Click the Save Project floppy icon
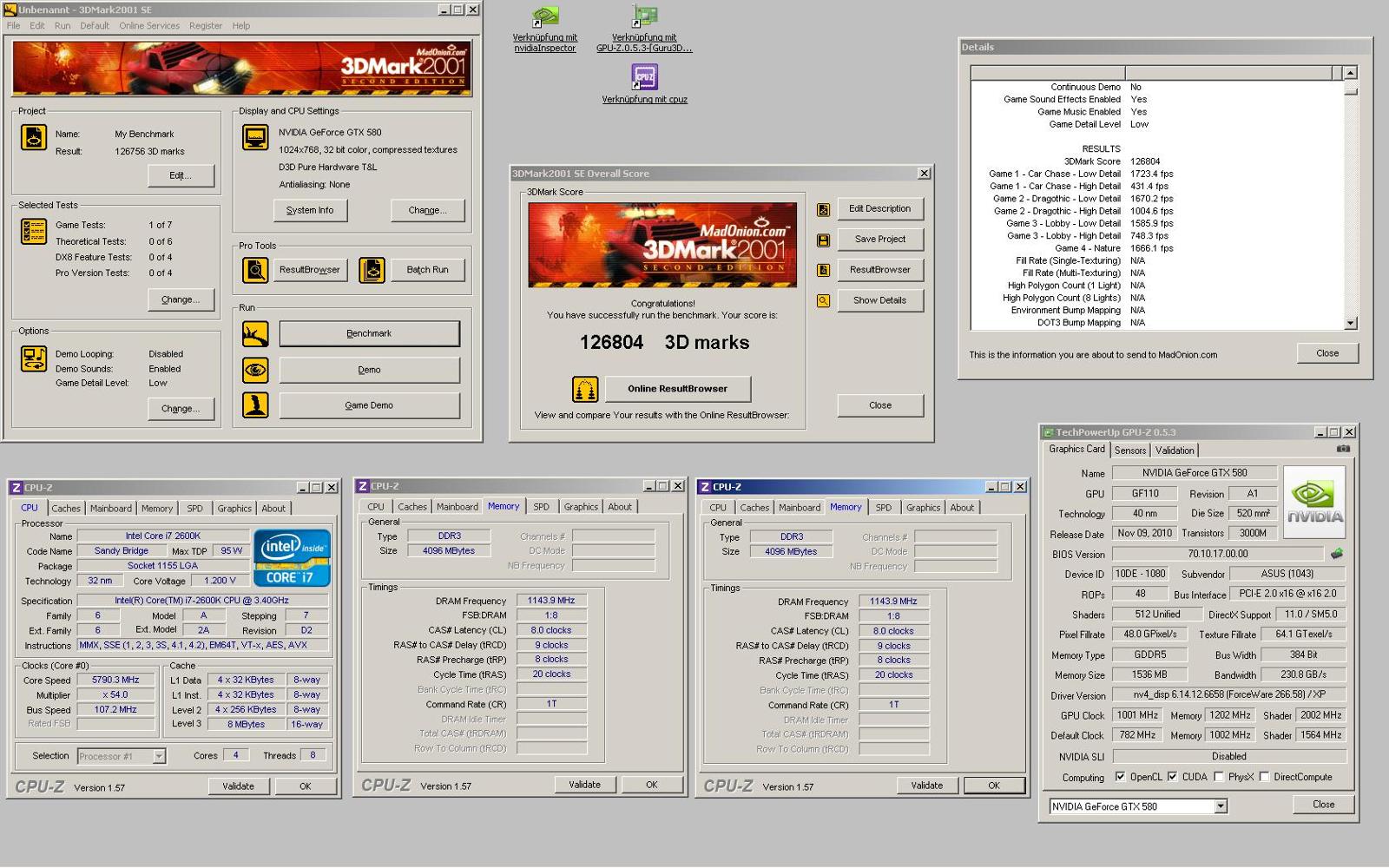 click(x=823, y=240)
